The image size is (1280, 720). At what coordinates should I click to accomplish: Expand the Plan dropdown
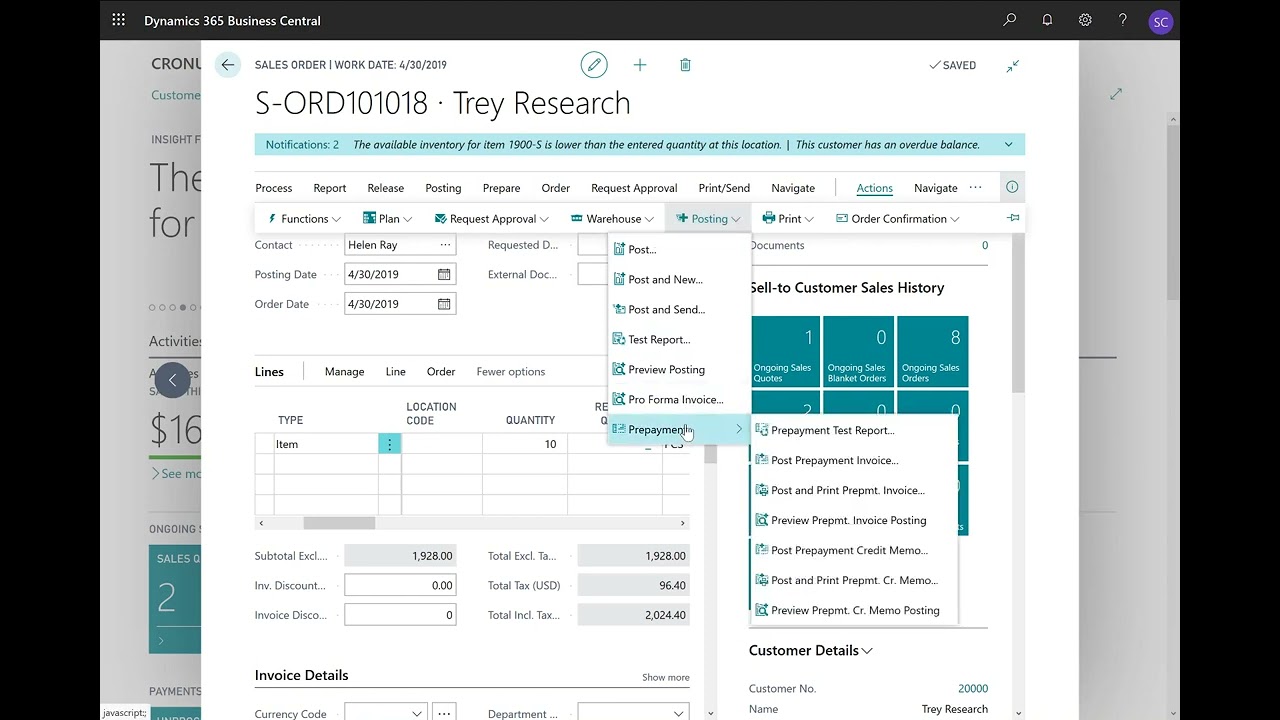pos(388,218)
